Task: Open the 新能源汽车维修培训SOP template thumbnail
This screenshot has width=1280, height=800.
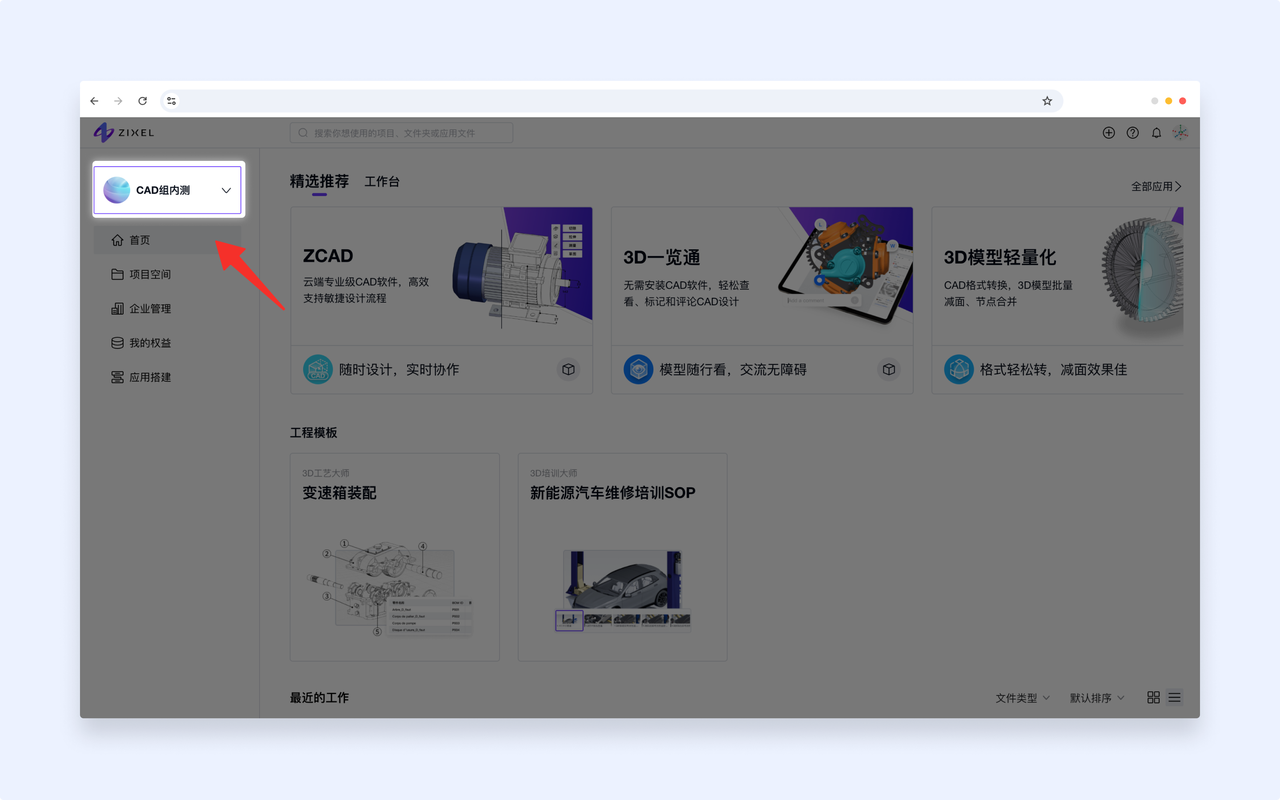Action: [622, 590]
